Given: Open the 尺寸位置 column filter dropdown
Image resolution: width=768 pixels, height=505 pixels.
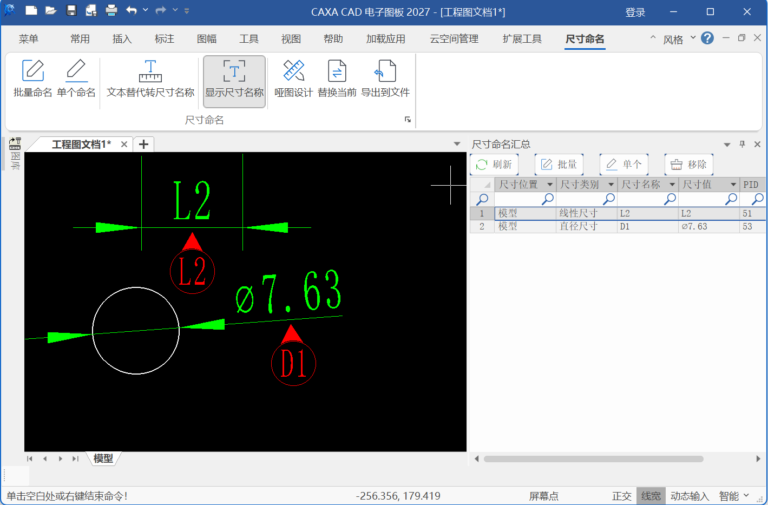Looking at the screenshot, I should tap(550, 185).
